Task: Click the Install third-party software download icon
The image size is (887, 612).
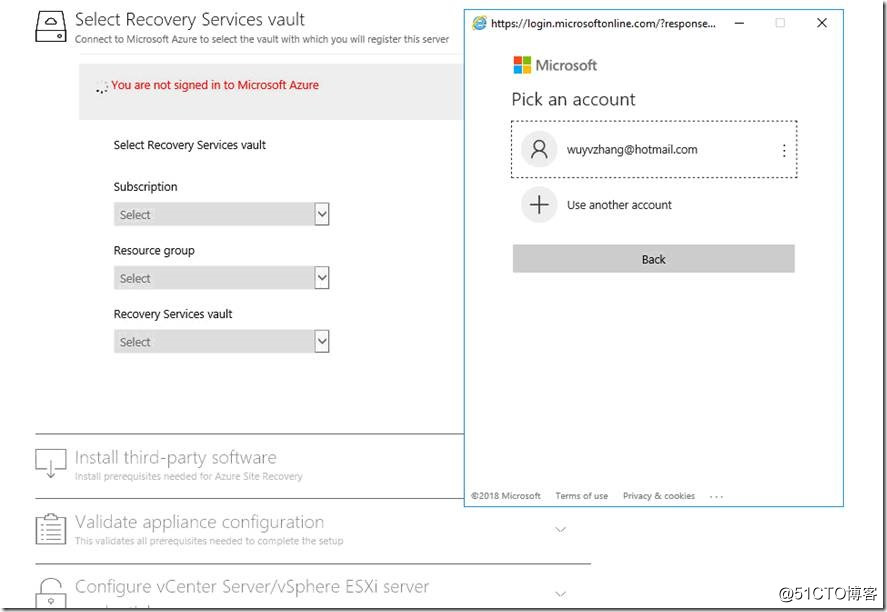Action: pyautogui.click(x=50, y=463)
